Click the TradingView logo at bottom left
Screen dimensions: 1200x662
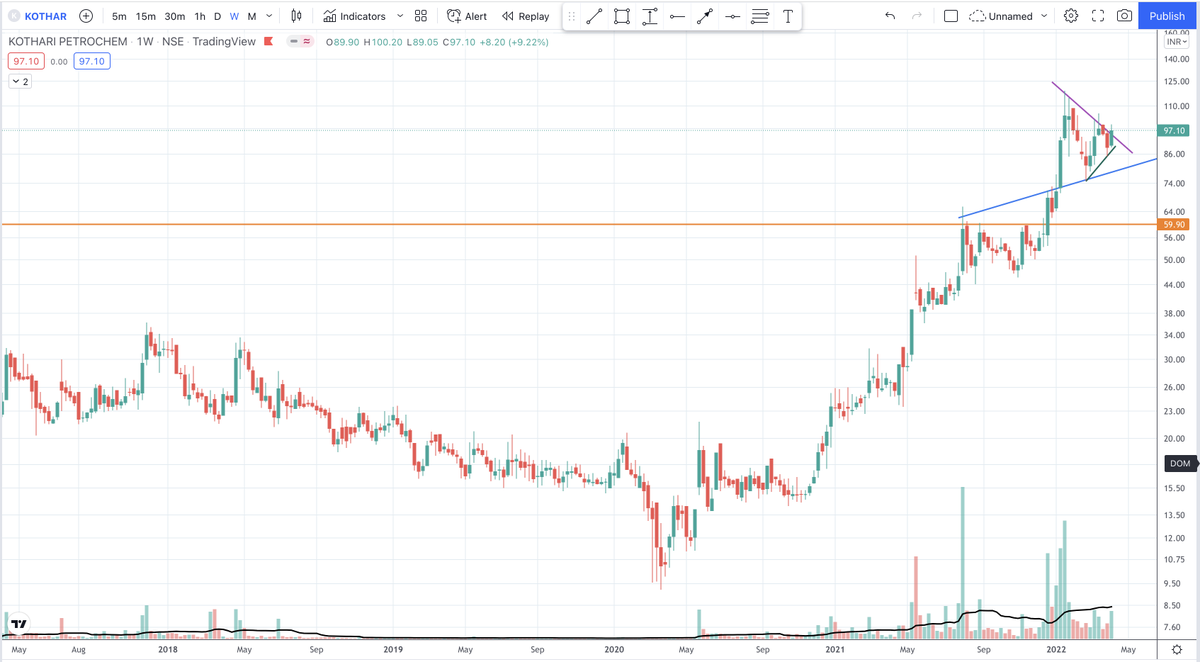(x=18, y=624)
